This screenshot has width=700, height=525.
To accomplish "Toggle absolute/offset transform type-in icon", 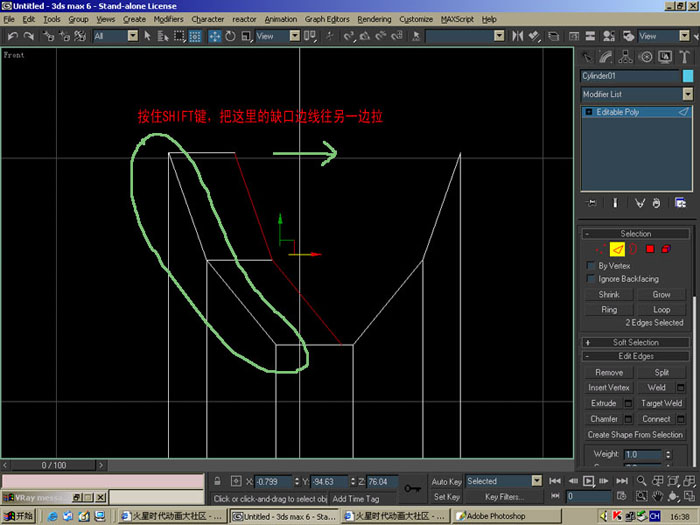I will pos(236,481).
